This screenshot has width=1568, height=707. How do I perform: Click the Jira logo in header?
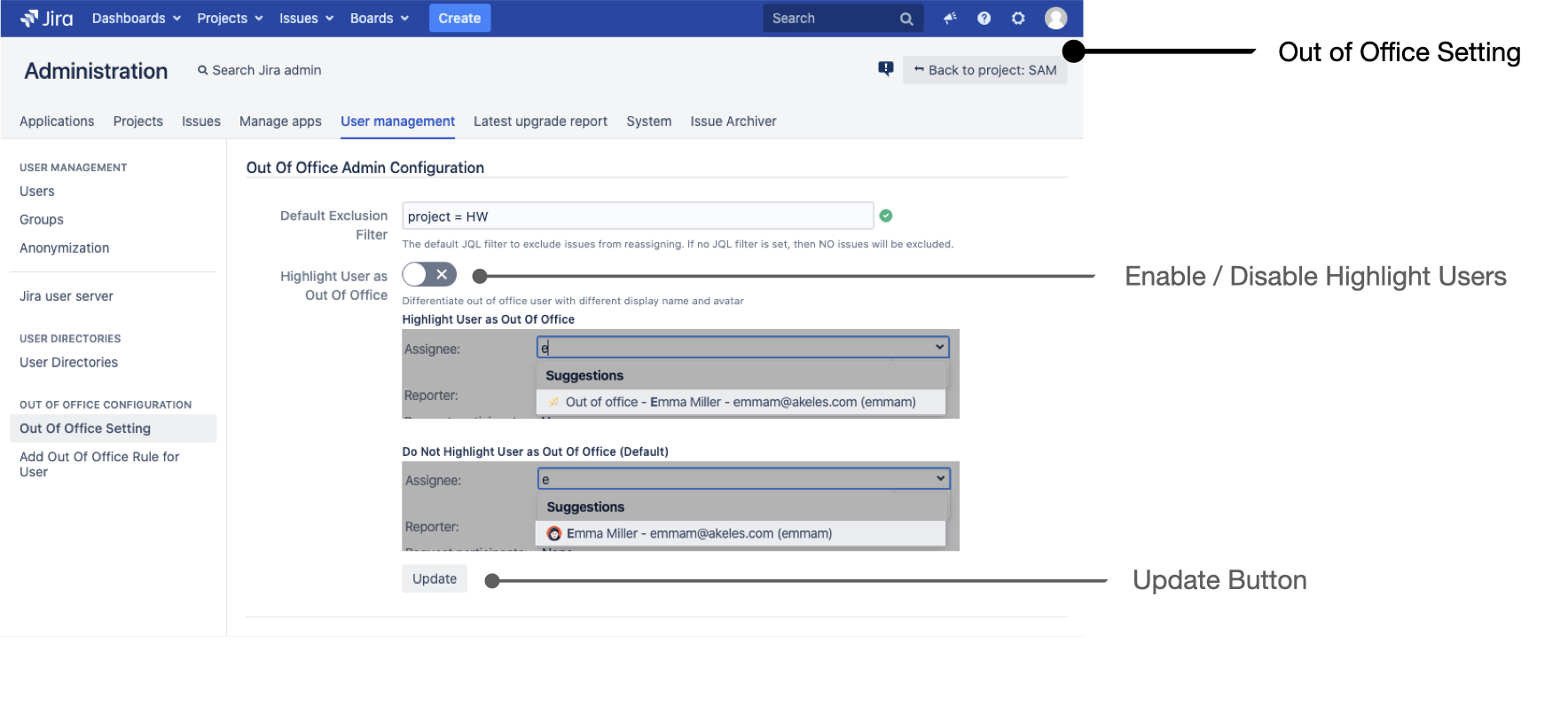click(47, 19)
